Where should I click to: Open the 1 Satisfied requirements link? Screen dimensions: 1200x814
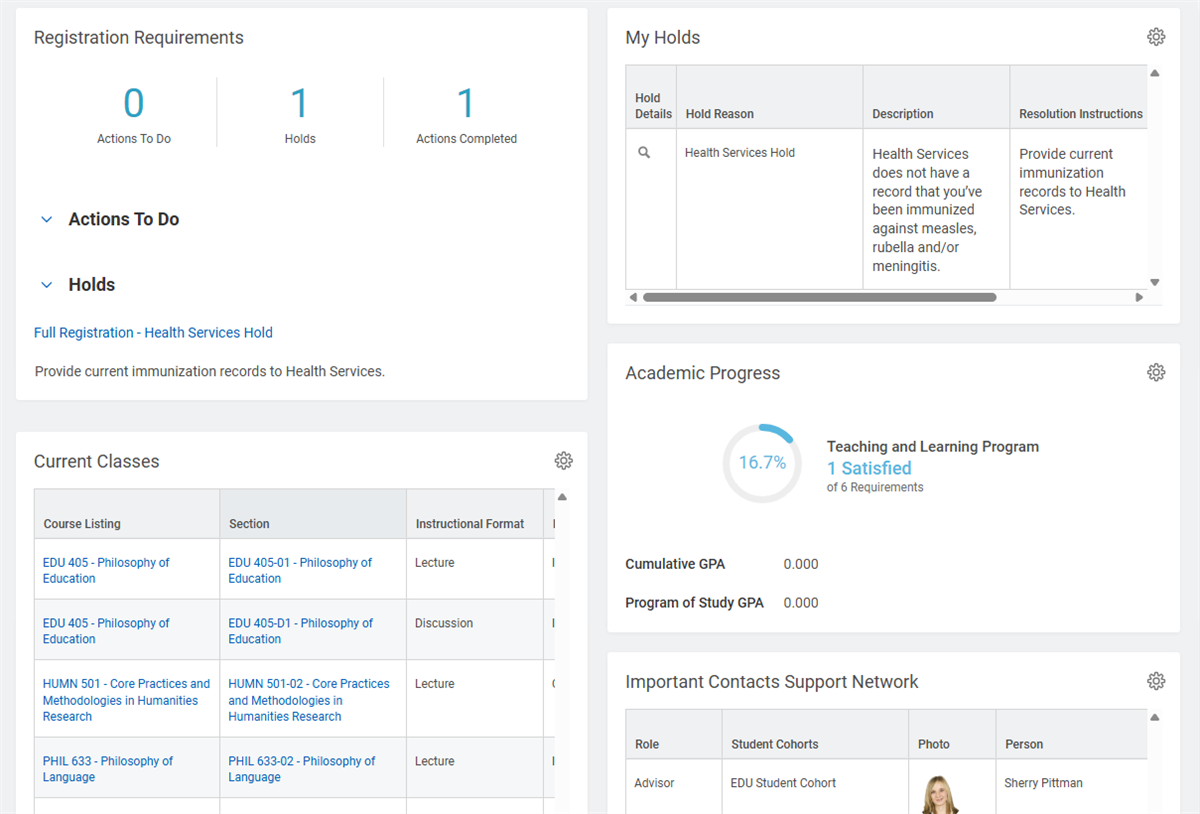click(869, 468)
